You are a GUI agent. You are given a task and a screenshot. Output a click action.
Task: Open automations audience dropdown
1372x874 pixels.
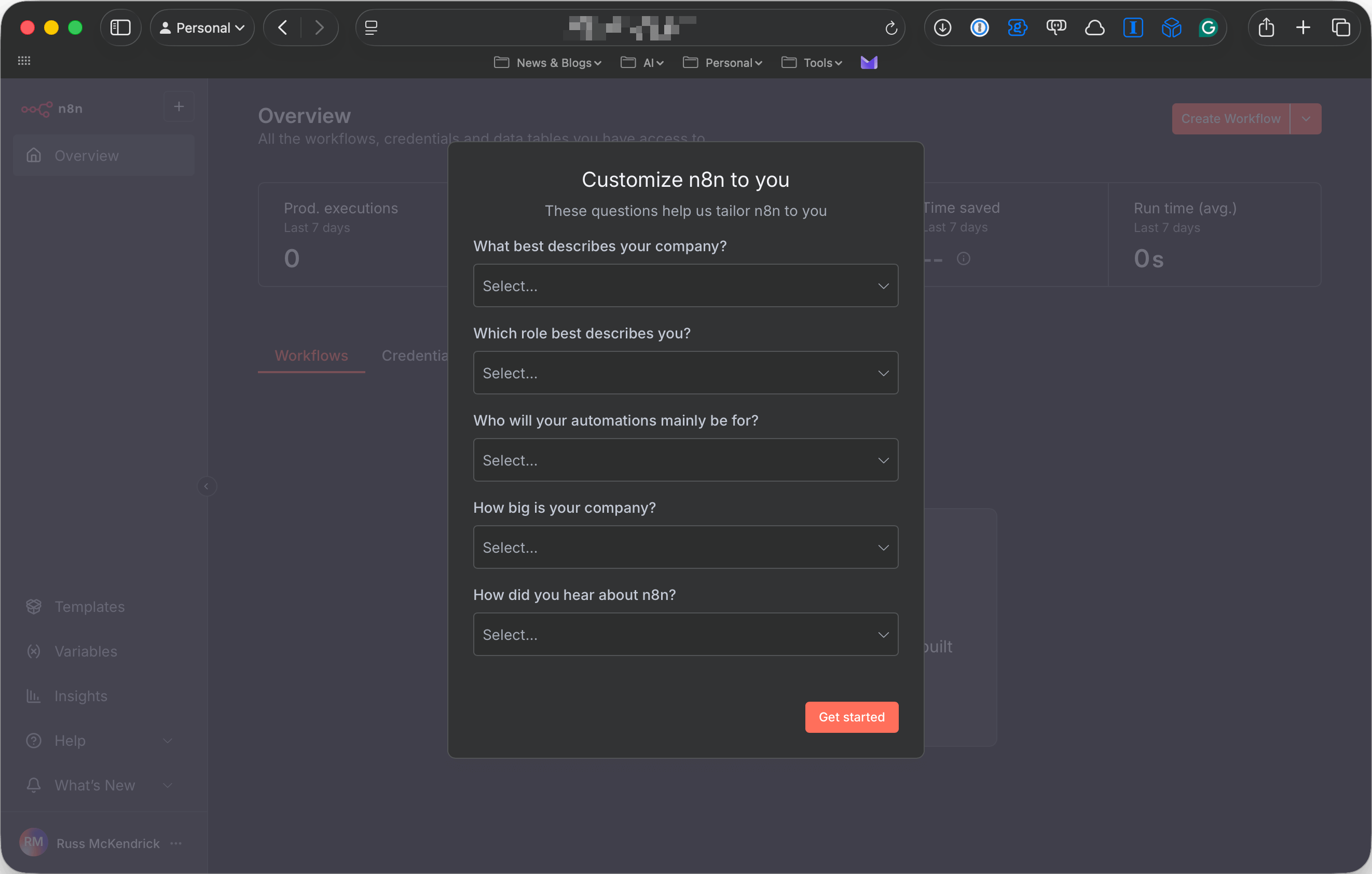[685, 460]
